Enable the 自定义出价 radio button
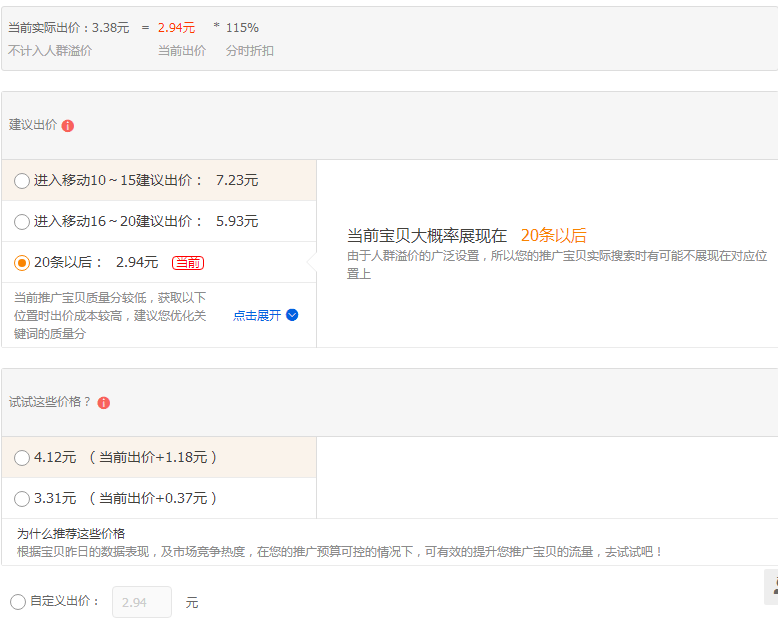Screen dimensions: 778x635 18,602
